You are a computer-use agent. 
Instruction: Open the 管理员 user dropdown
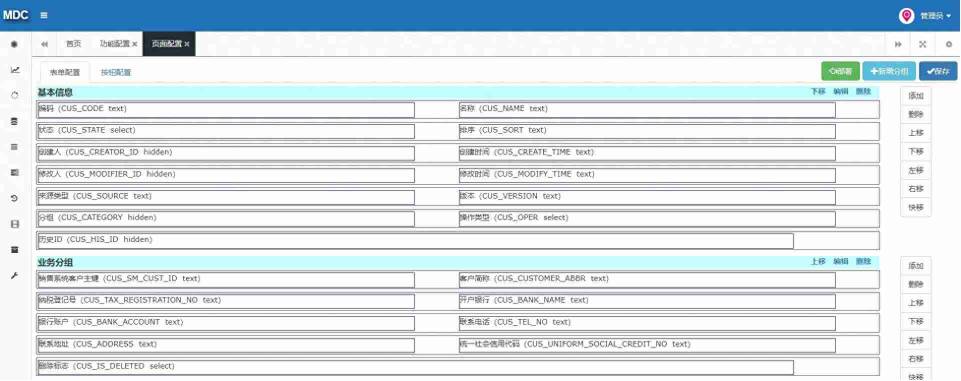[x=935, y=16]
